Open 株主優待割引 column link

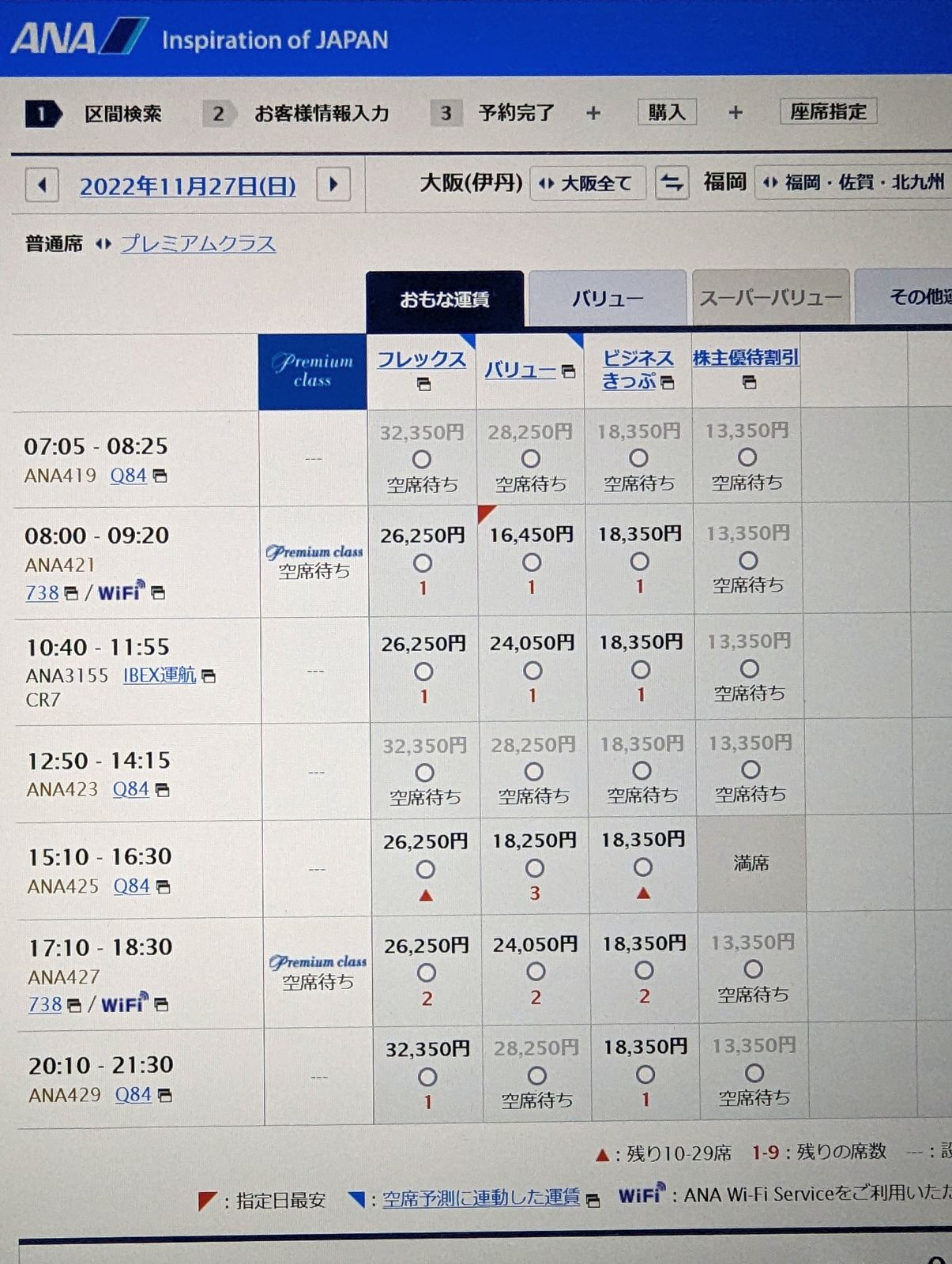point(746,357)
